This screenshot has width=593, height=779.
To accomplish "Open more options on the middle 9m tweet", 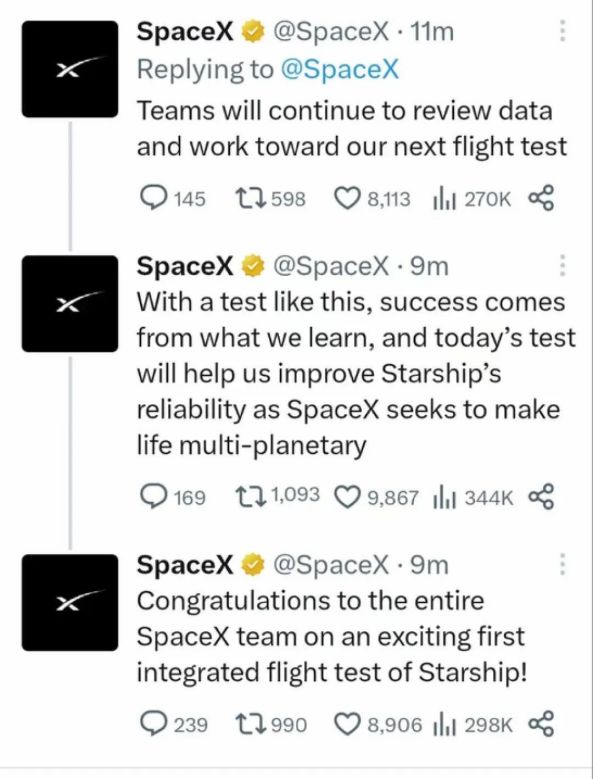I will [562, 265].
